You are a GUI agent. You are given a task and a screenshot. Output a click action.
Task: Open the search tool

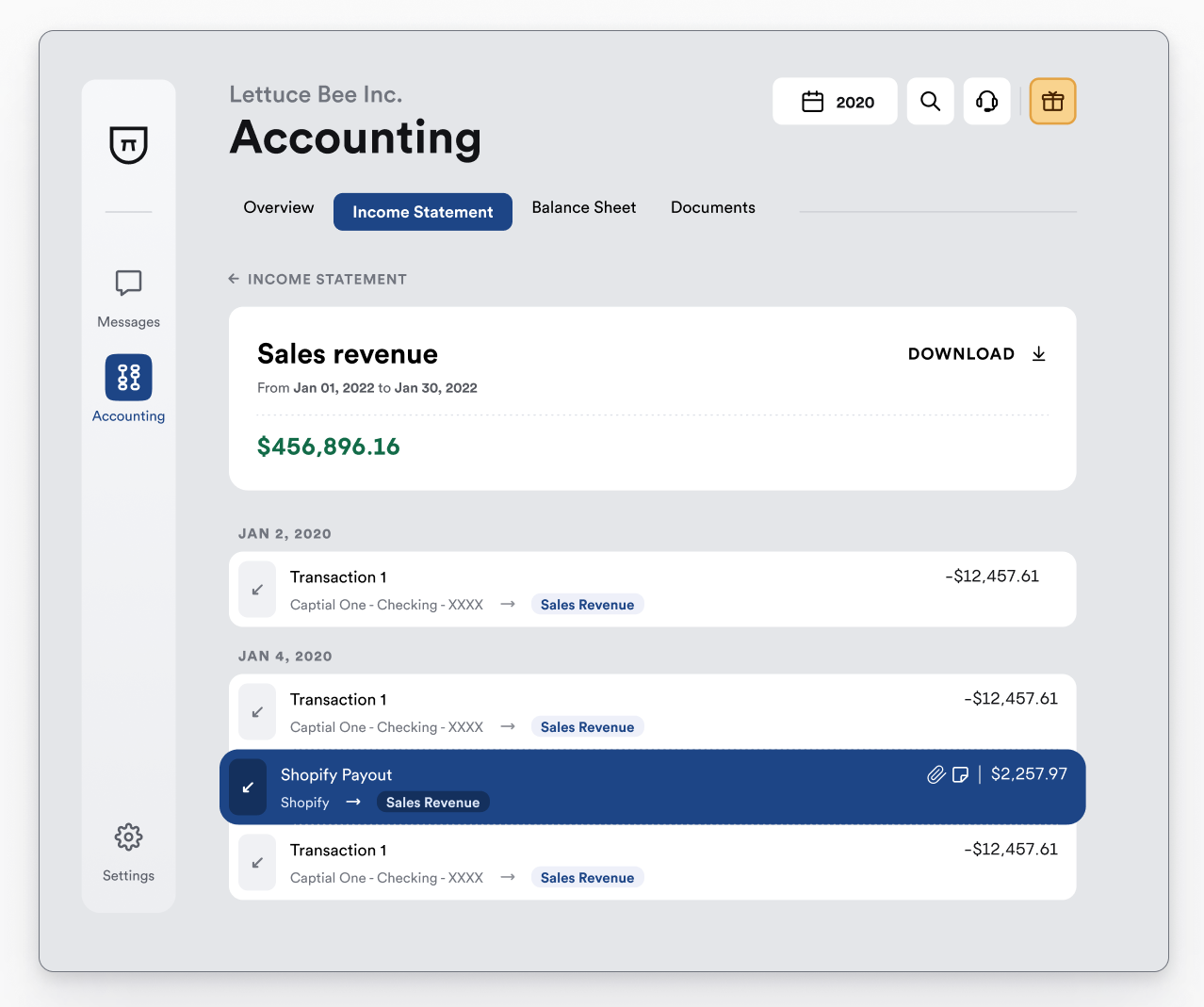click(930, 101)
